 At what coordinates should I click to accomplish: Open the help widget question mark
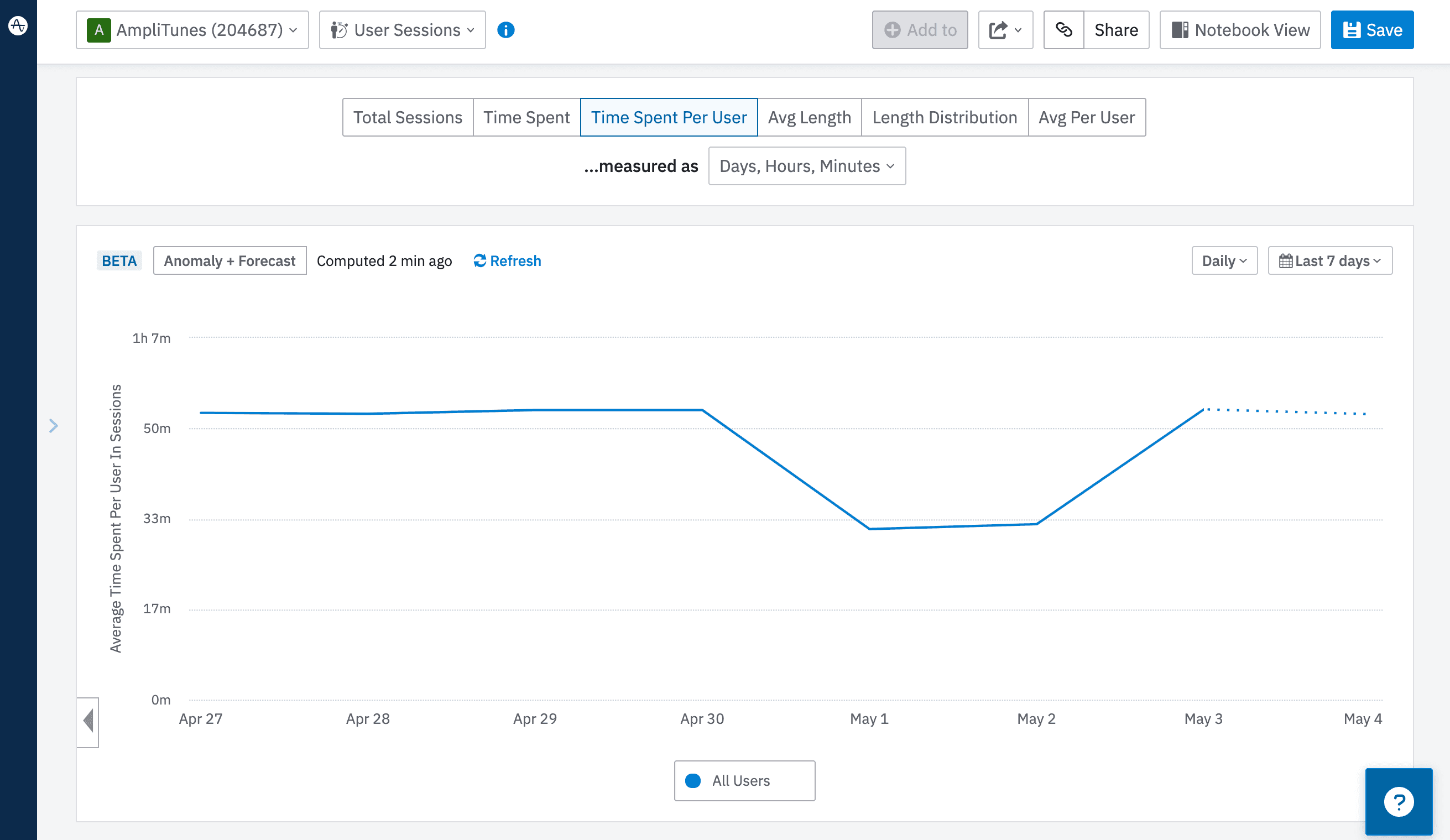click(x=1399, y=802)
